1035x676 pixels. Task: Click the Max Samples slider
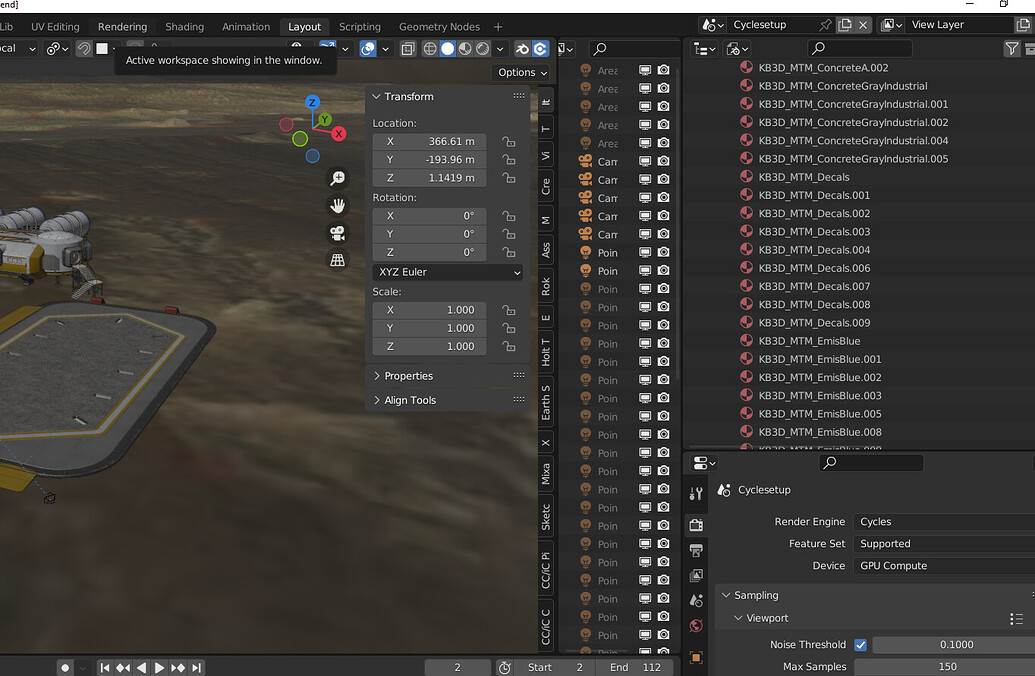[x=947, y=666]
